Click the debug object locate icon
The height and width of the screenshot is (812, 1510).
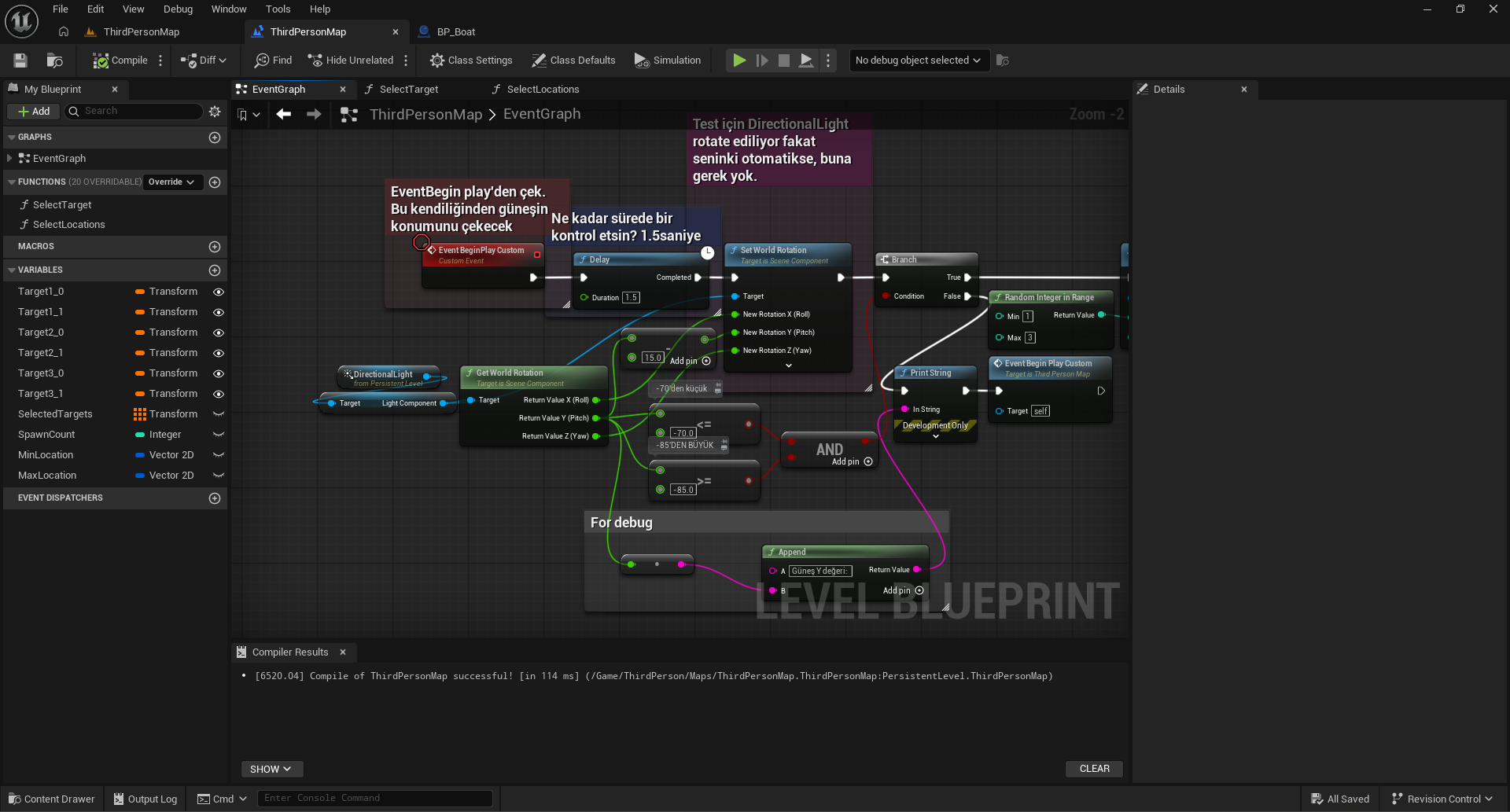coord(1003,61)
